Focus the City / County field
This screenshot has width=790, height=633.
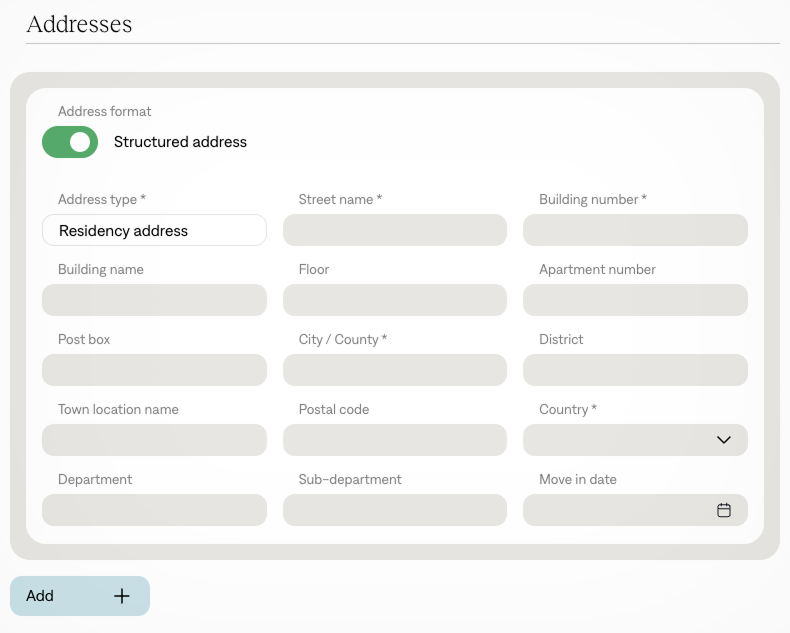395,370
